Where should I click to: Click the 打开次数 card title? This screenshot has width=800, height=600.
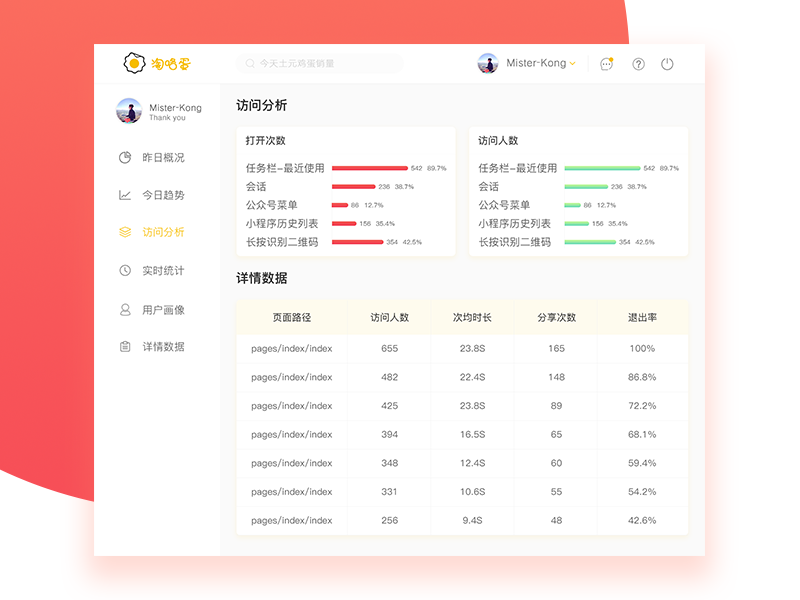coord(265,140)
